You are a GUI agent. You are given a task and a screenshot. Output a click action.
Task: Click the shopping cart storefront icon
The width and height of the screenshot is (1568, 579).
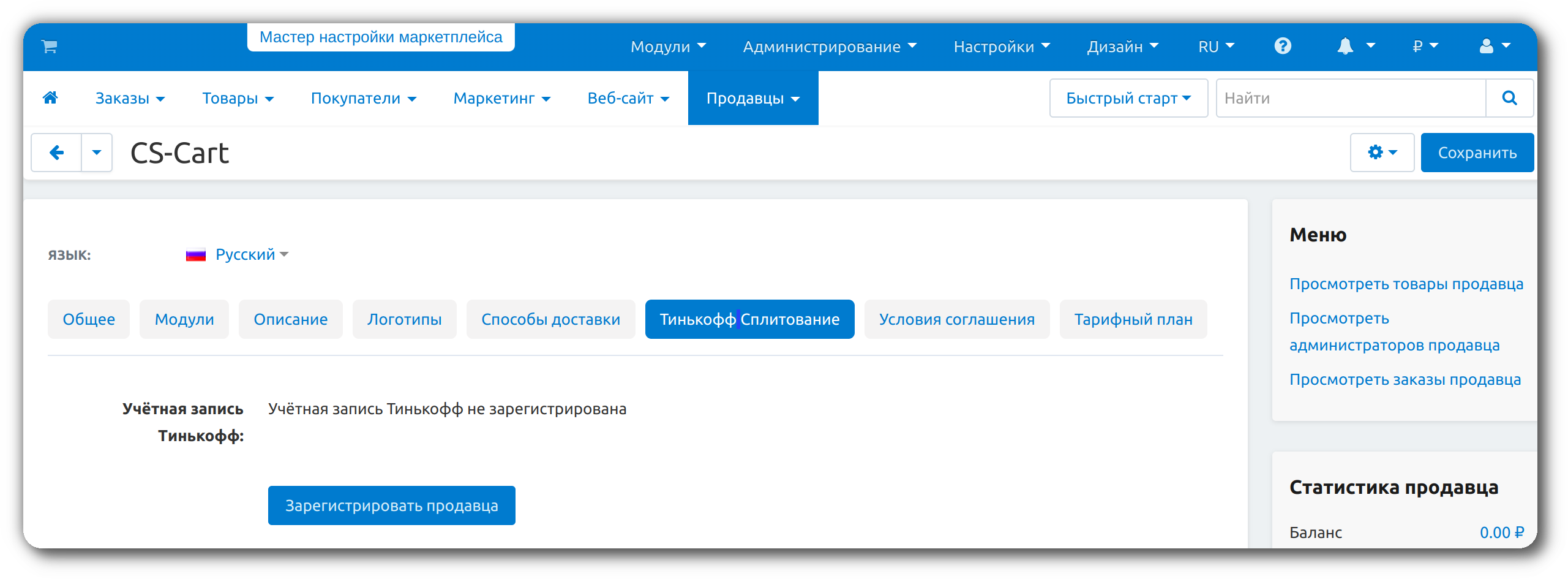[50, 47]
